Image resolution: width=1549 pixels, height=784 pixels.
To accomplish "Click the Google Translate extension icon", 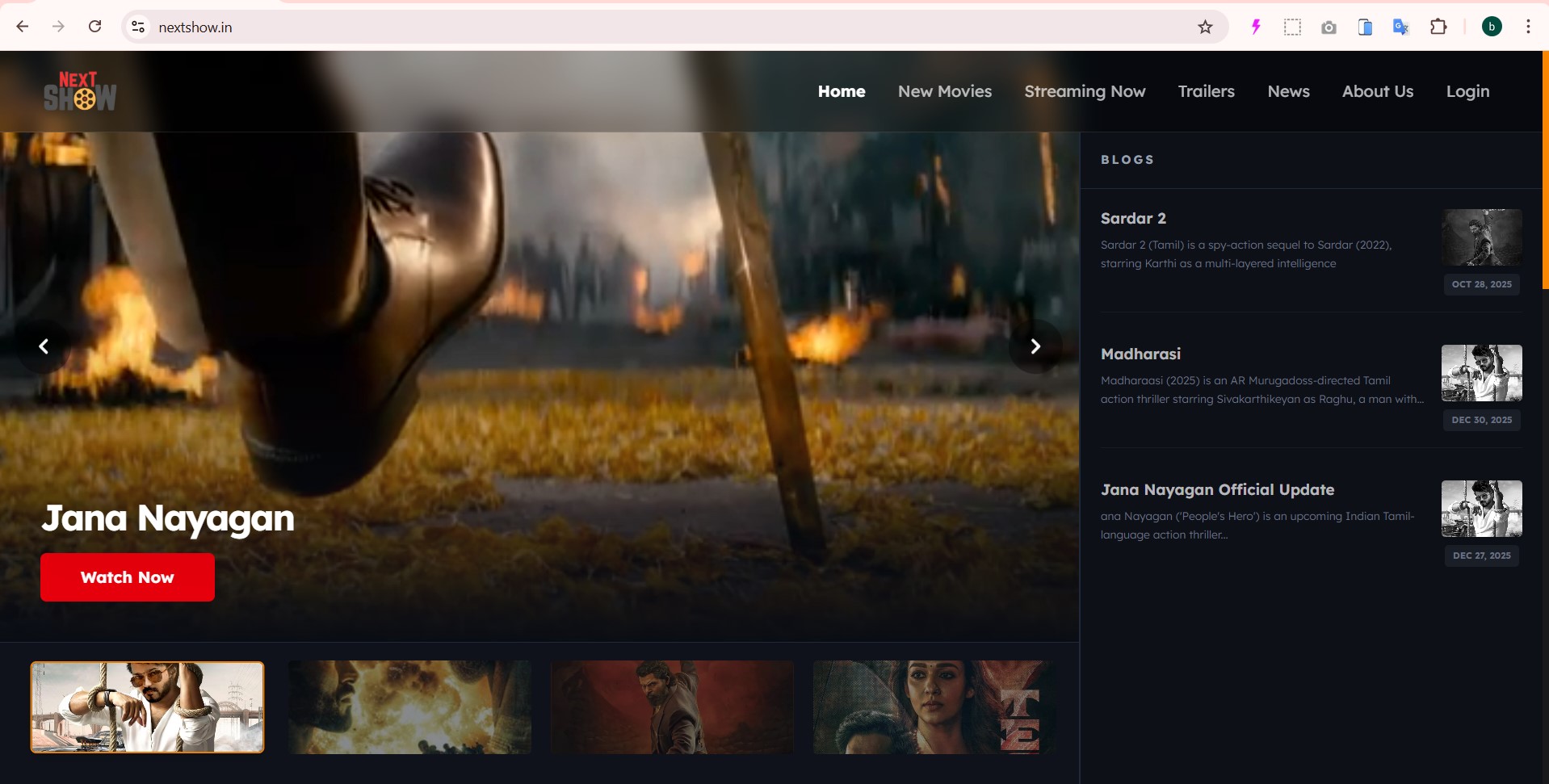I will click(1400, 27).
